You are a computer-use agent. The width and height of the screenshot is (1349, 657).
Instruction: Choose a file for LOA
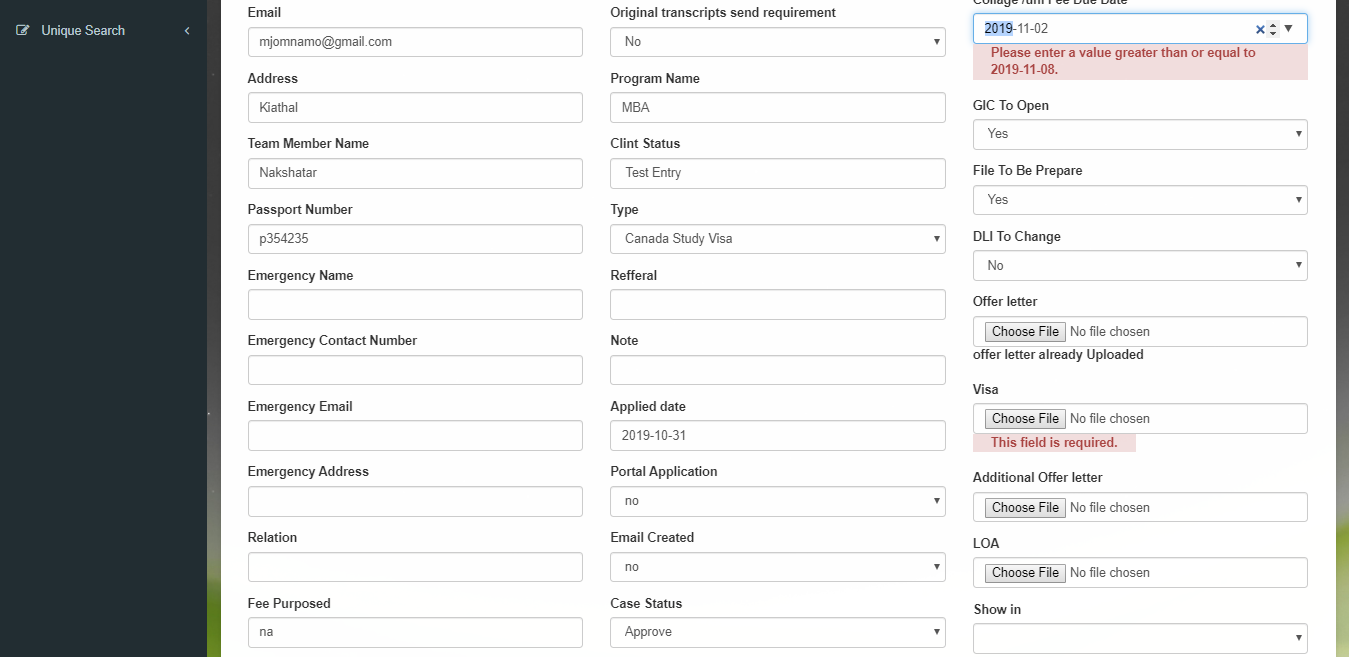pyautogui.click(x=1025, y=573)
